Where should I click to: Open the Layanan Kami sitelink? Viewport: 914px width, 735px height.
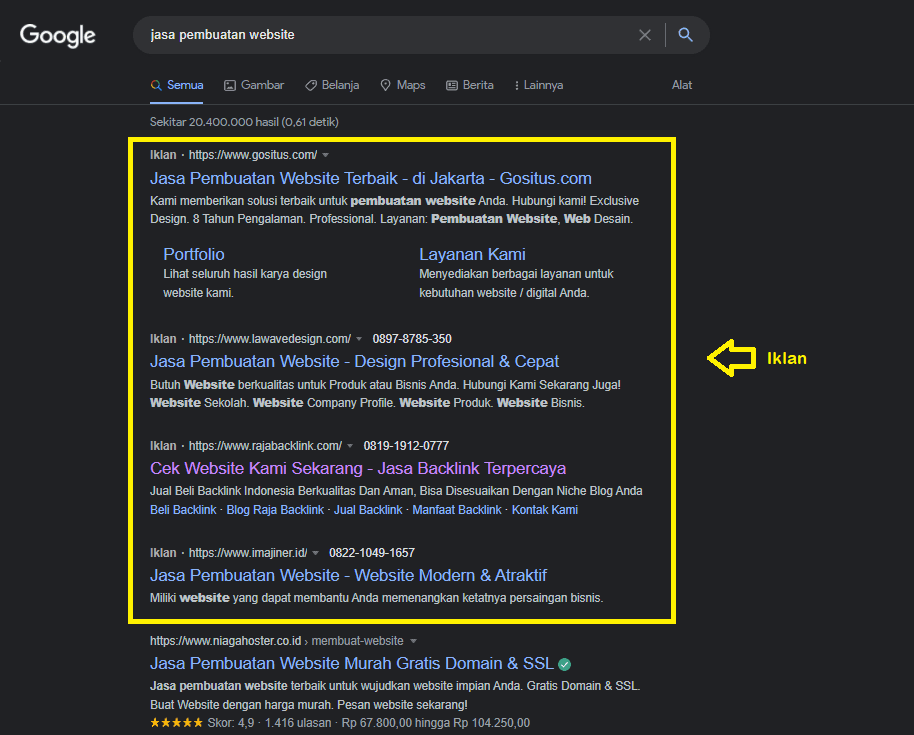472,254
